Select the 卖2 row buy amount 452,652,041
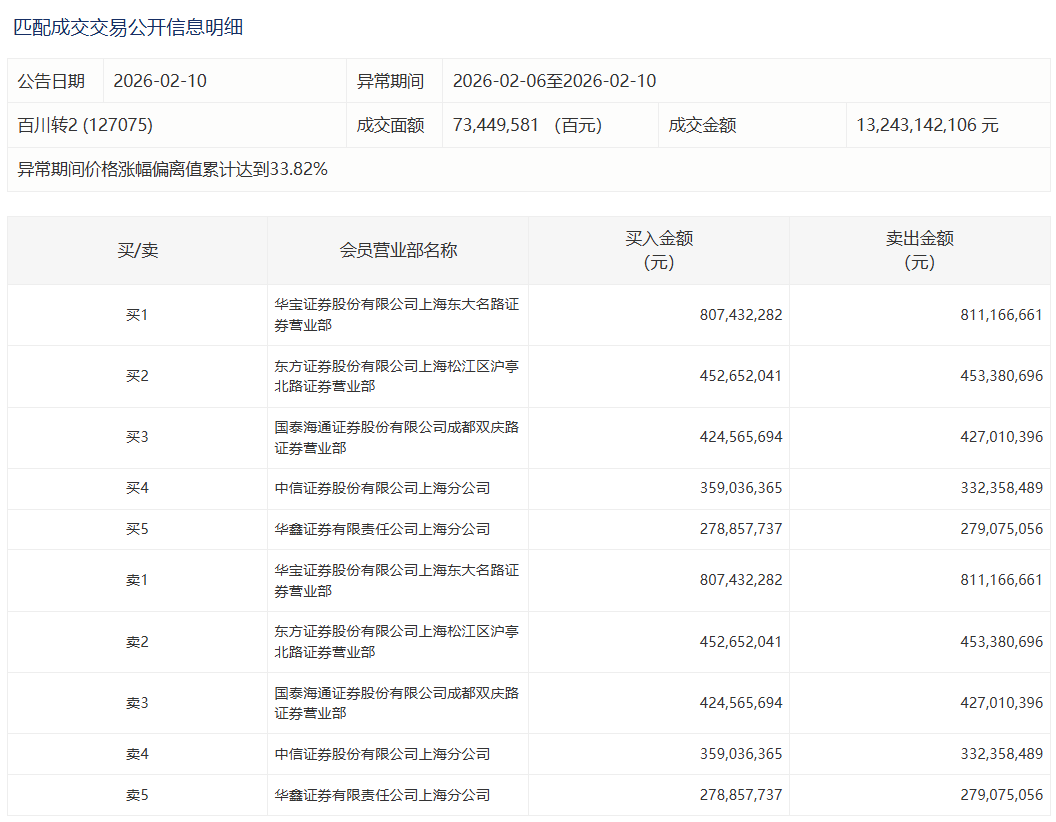This screenshot has height=822, width=1056. (740, 642)
